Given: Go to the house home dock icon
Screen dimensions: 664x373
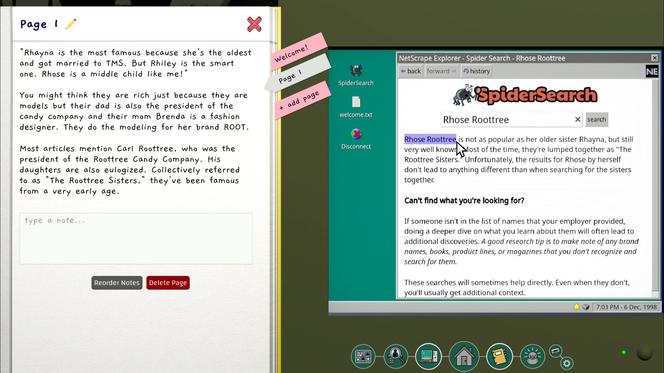Looking at the screenshot, I should point(464,356).
